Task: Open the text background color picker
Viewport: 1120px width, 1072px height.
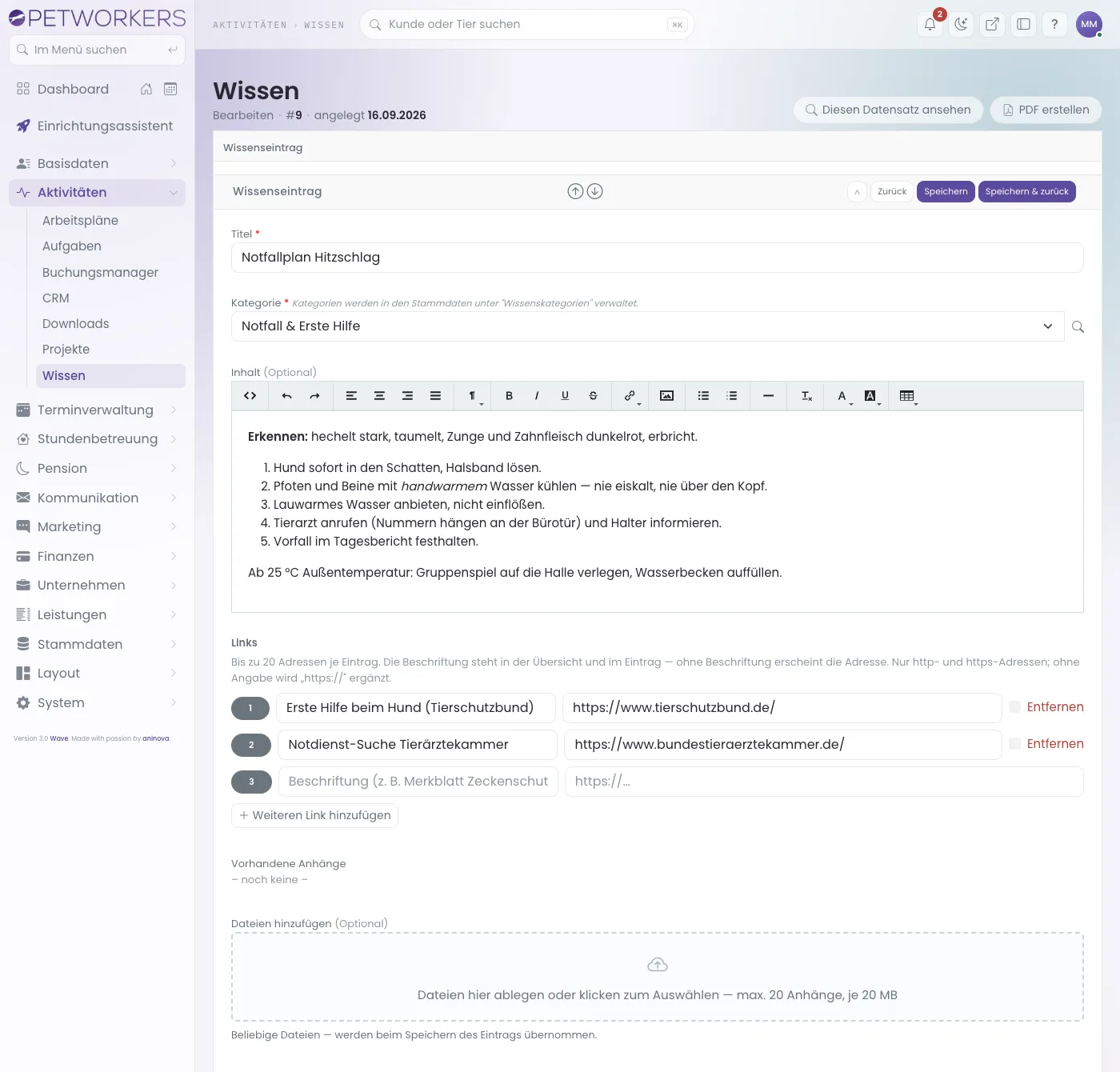Action: (871, 396)
